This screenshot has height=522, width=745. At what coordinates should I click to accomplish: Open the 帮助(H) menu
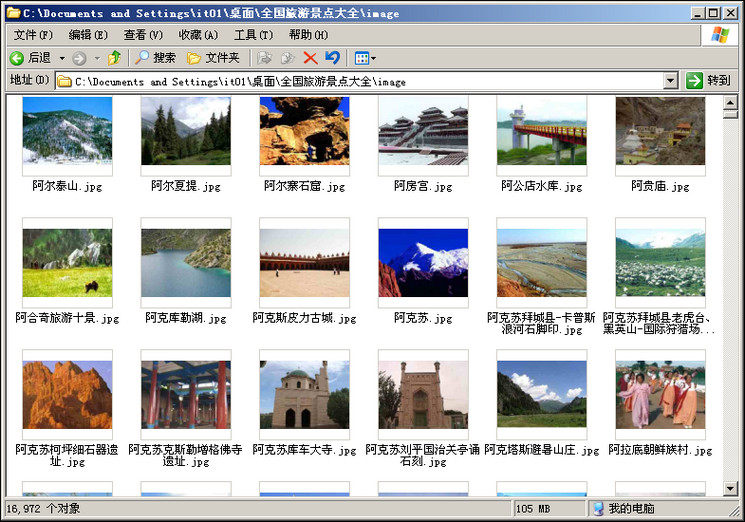pos(308,35)
